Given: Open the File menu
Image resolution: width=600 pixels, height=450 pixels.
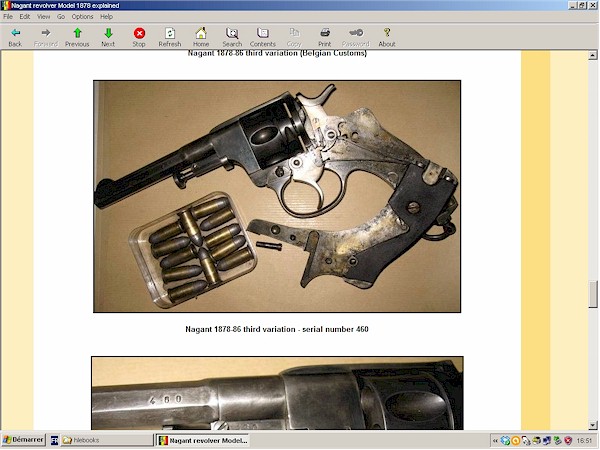Looking at the screenshot, I should point(8,16).
